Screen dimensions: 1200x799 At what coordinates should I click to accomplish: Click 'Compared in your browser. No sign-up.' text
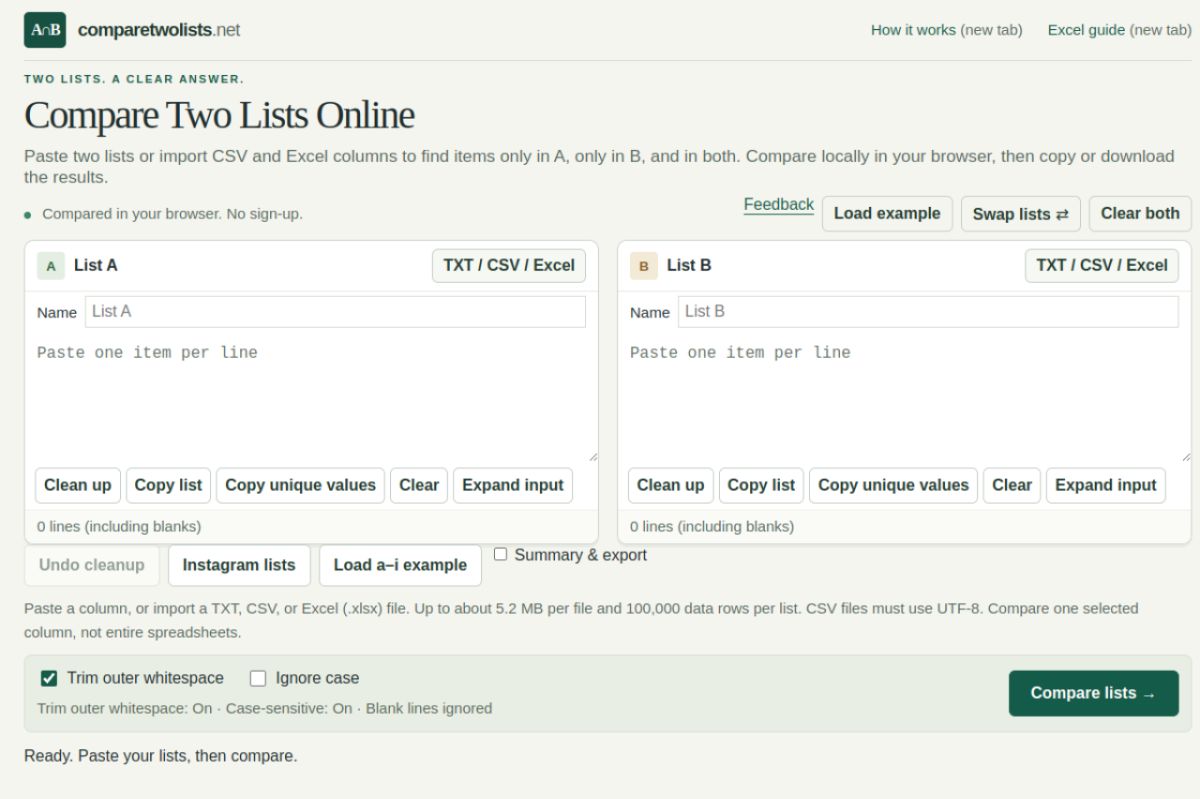click(x=172, y=214)
